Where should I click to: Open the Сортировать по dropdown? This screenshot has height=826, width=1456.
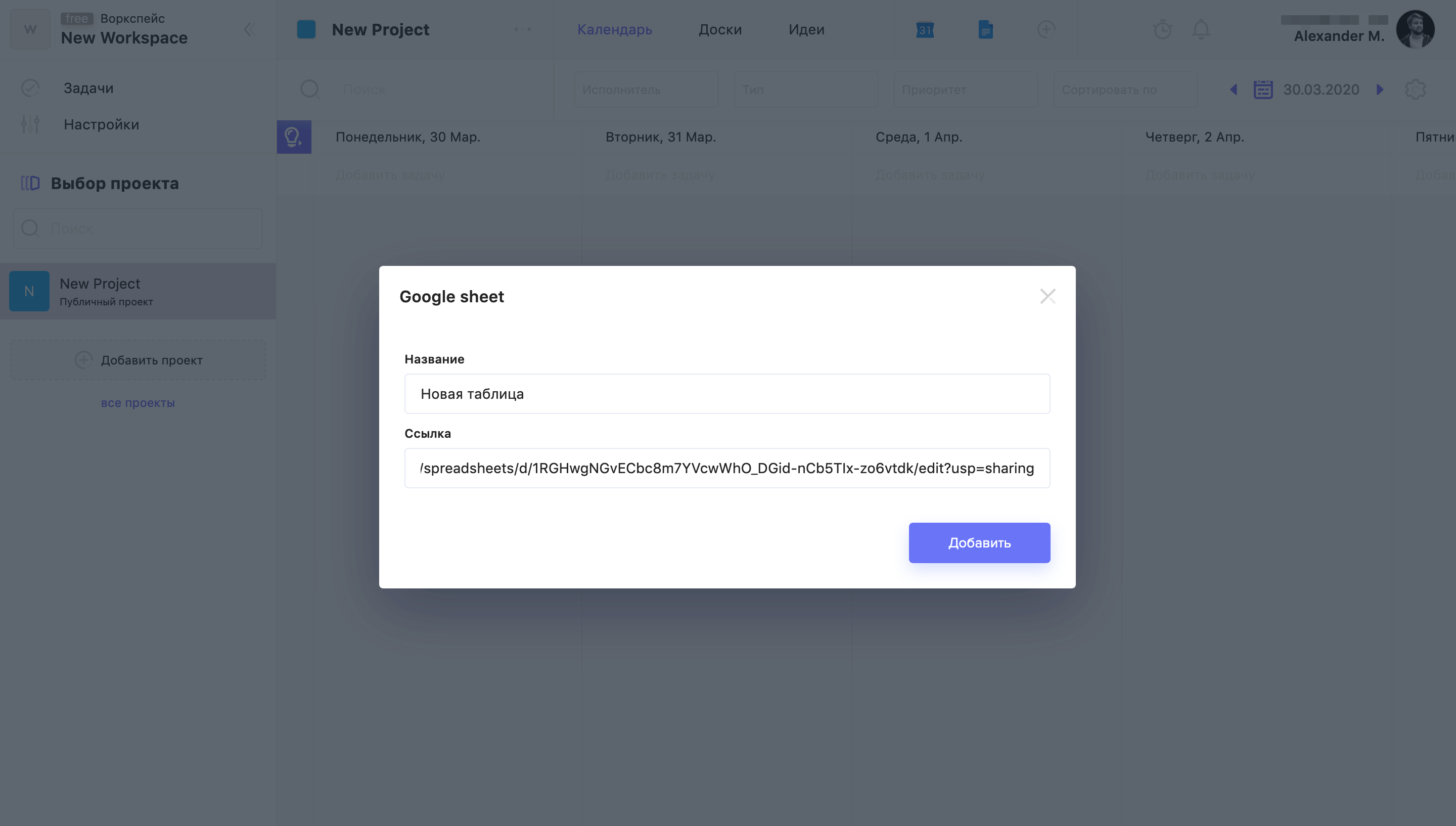click(1125, 89)
